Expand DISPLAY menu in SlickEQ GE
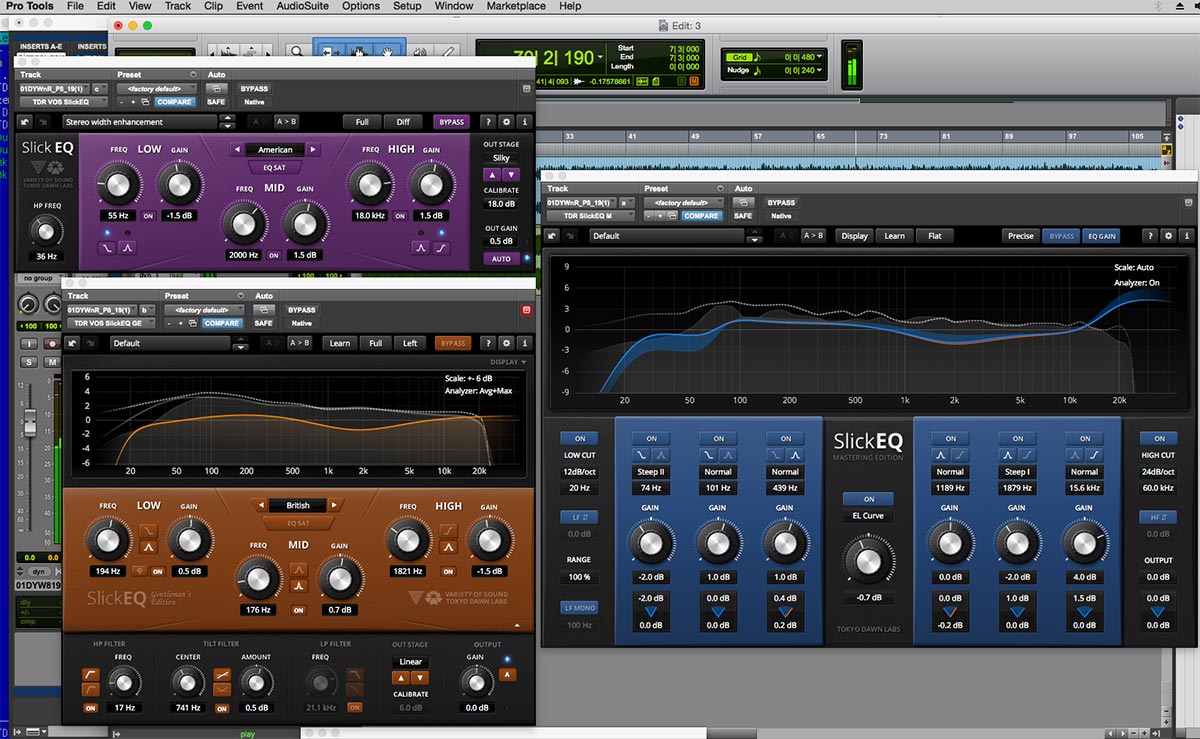The width and height of the screenshot is (1200, 739). [x=507, y=362]
